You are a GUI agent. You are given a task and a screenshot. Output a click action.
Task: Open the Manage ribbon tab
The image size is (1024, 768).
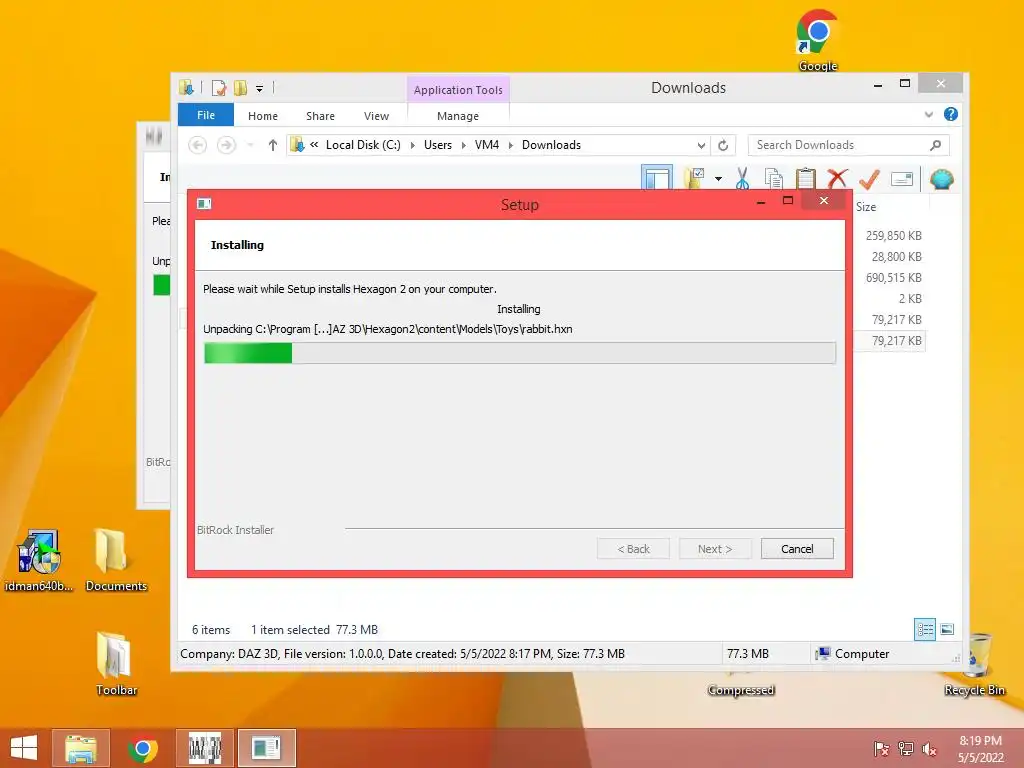pos(458,116)
